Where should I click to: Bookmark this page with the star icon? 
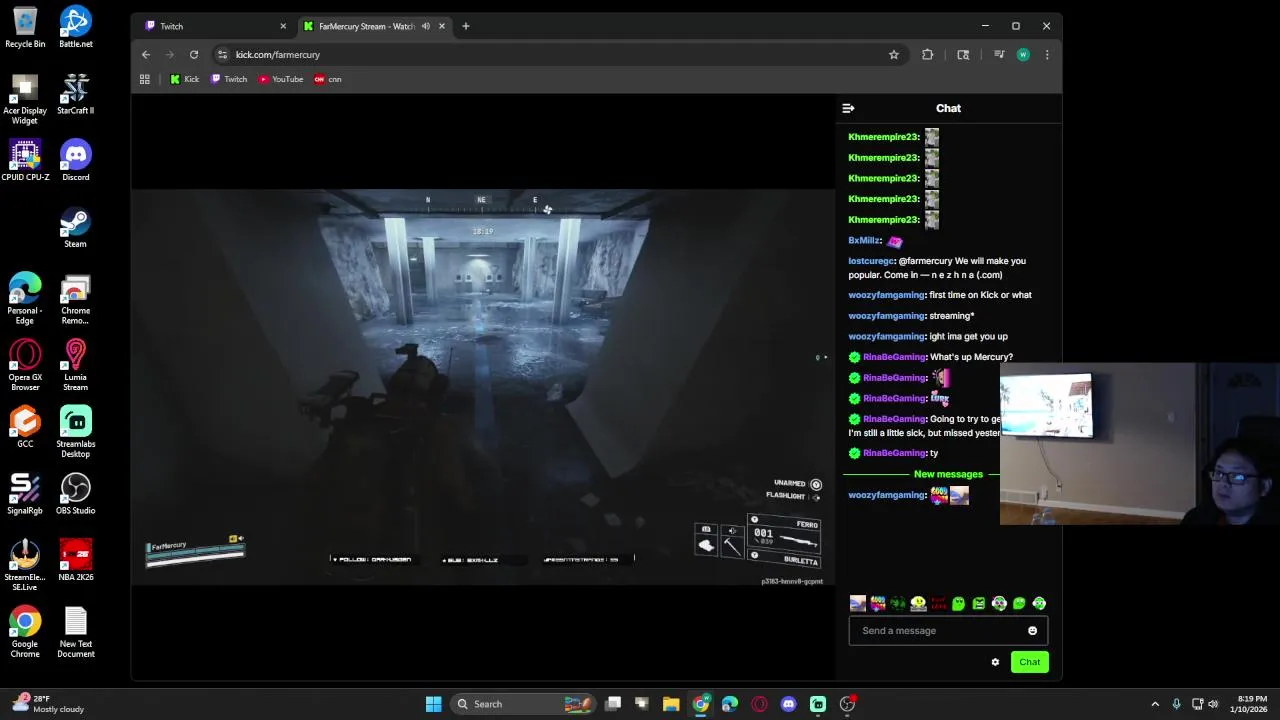click(x=894, y=55)
